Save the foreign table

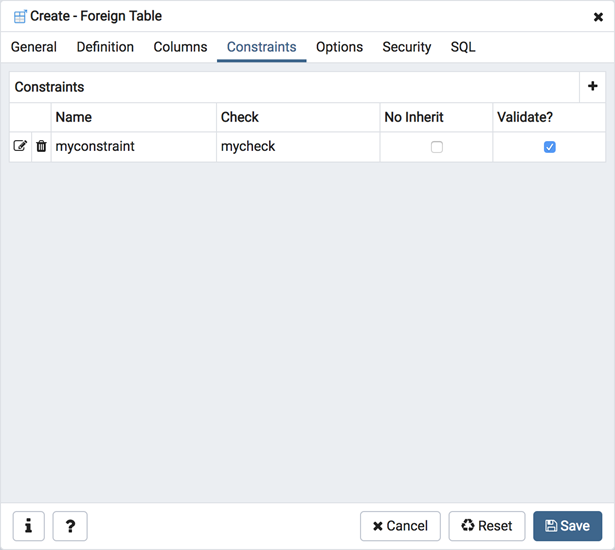tap(567, 526)
